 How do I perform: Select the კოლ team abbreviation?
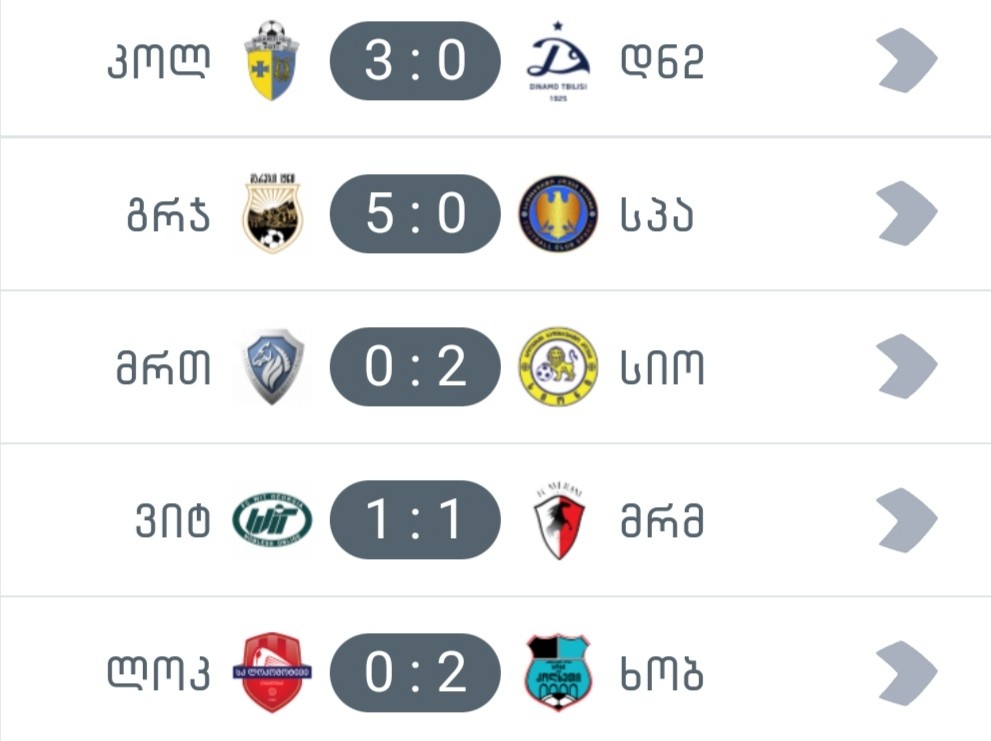[x=158, y=62]
